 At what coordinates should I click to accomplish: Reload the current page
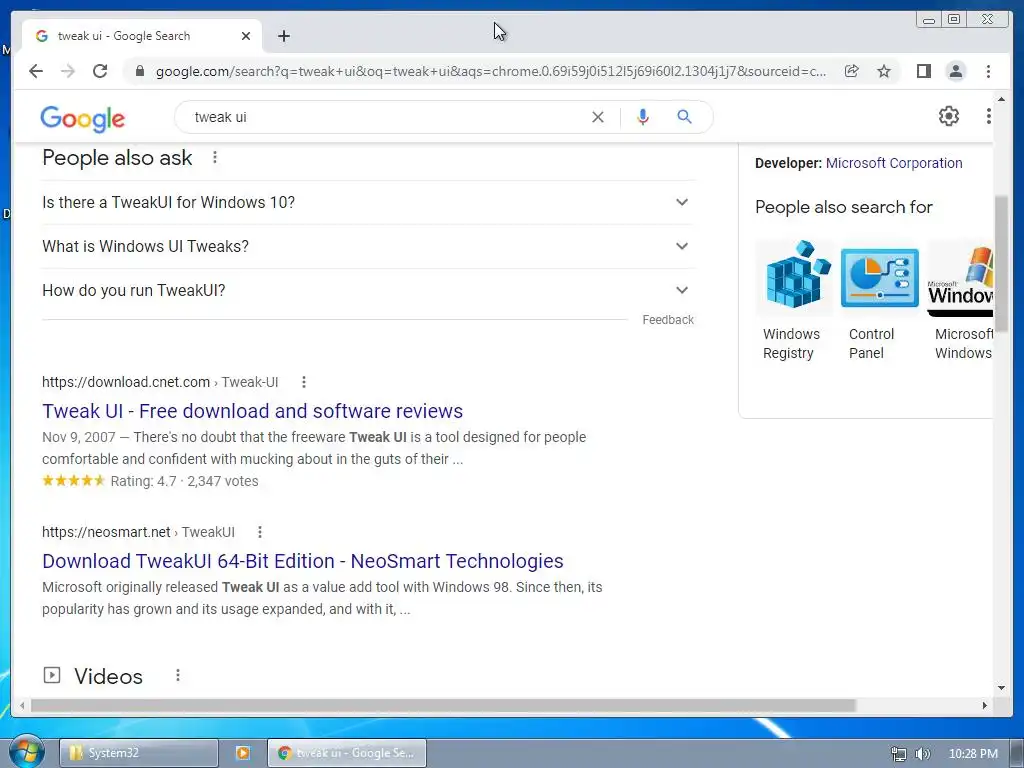(x=100, y=71)
